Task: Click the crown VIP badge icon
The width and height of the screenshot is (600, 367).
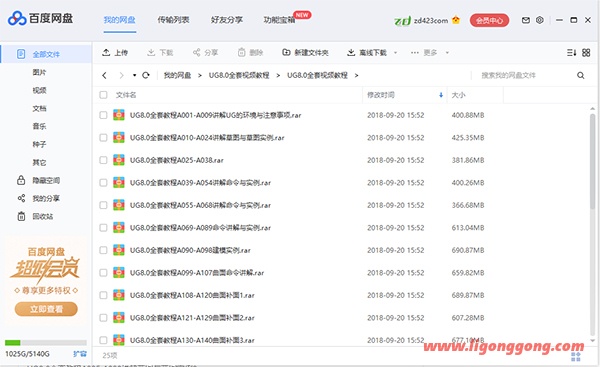Action: click(x=456, y=20)
